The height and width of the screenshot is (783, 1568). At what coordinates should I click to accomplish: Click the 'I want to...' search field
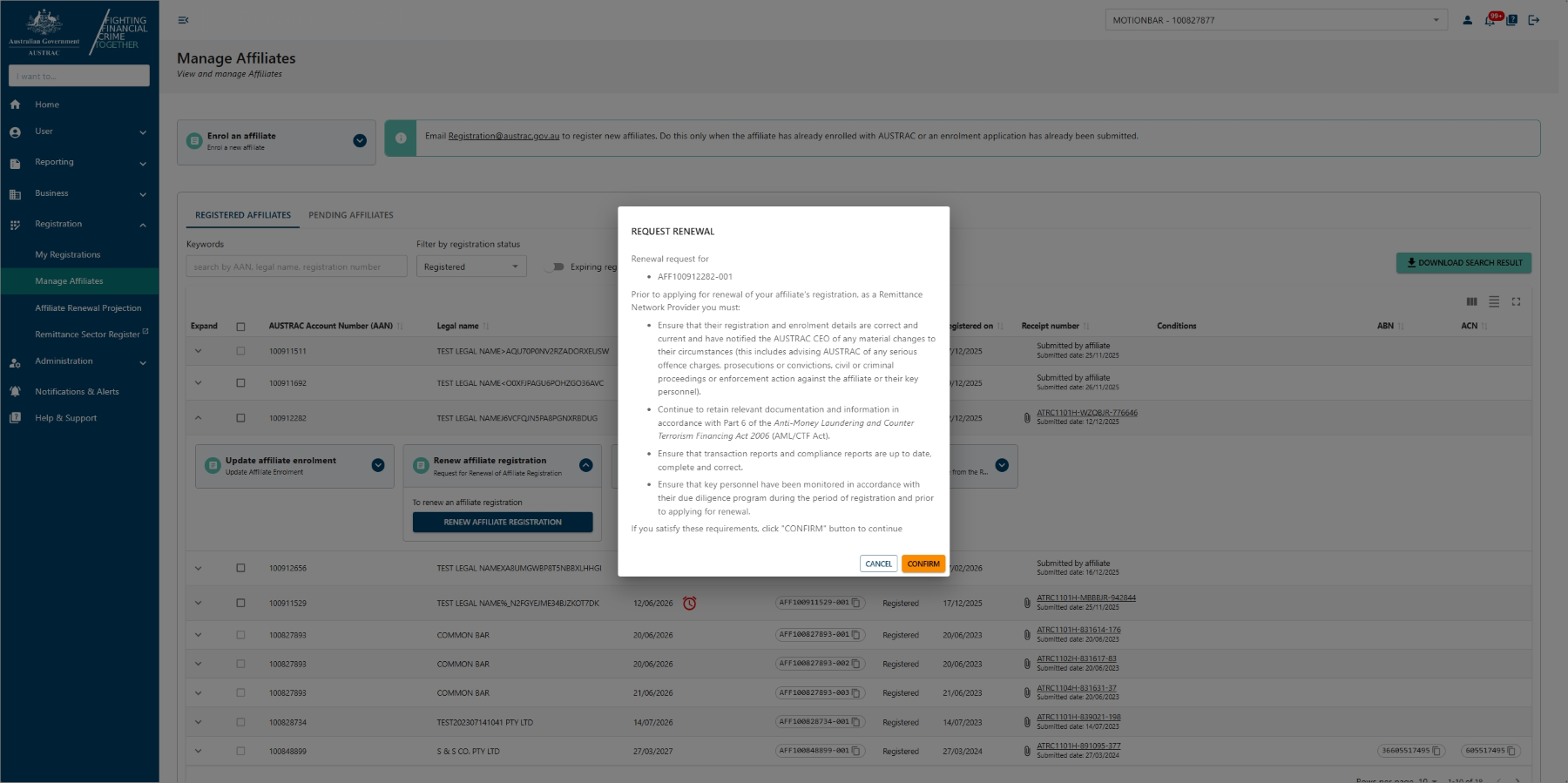coord(79,76)
